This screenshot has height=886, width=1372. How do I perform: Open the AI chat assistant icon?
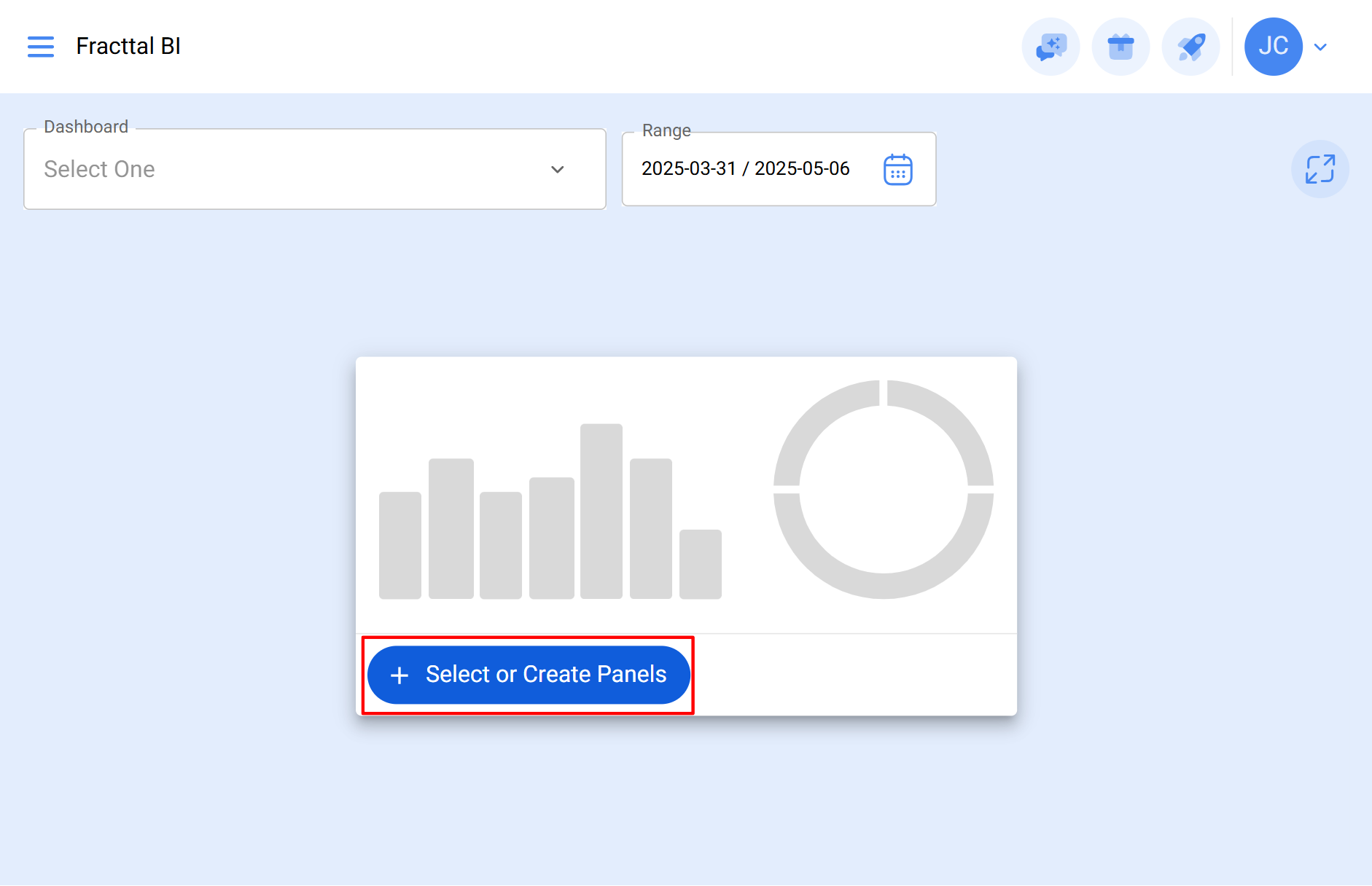click(1051, 47)
